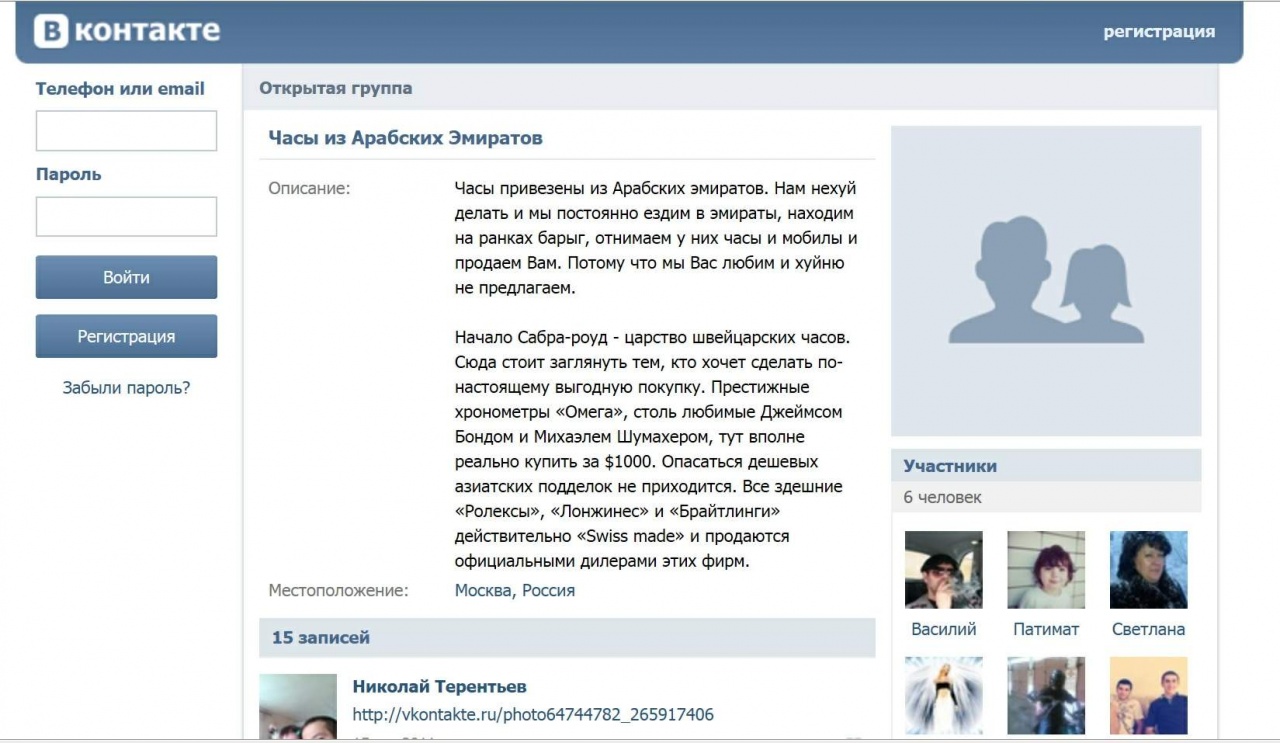Open the 'Москва, Россия' location link
This screenshot has width=1280, height=743.
coord(515,590)
